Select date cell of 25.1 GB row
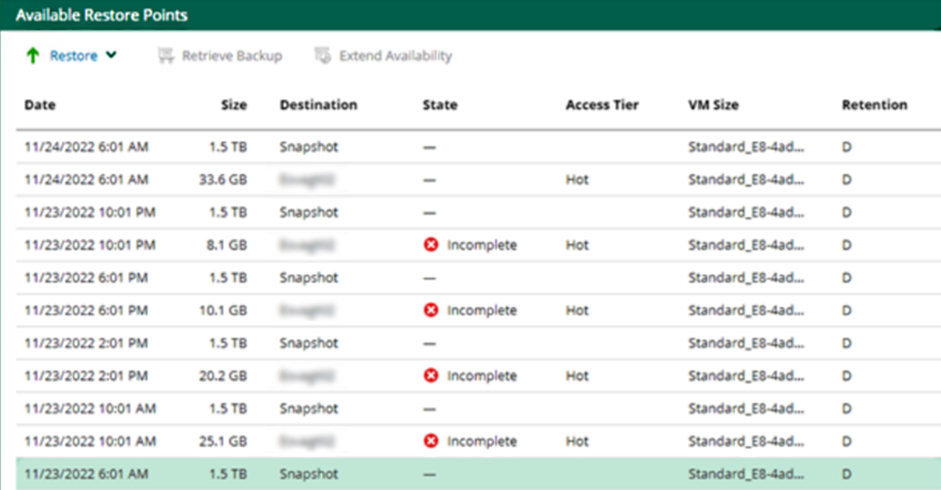The height and width of the screenshot is (490, 941). click(90, 441)
